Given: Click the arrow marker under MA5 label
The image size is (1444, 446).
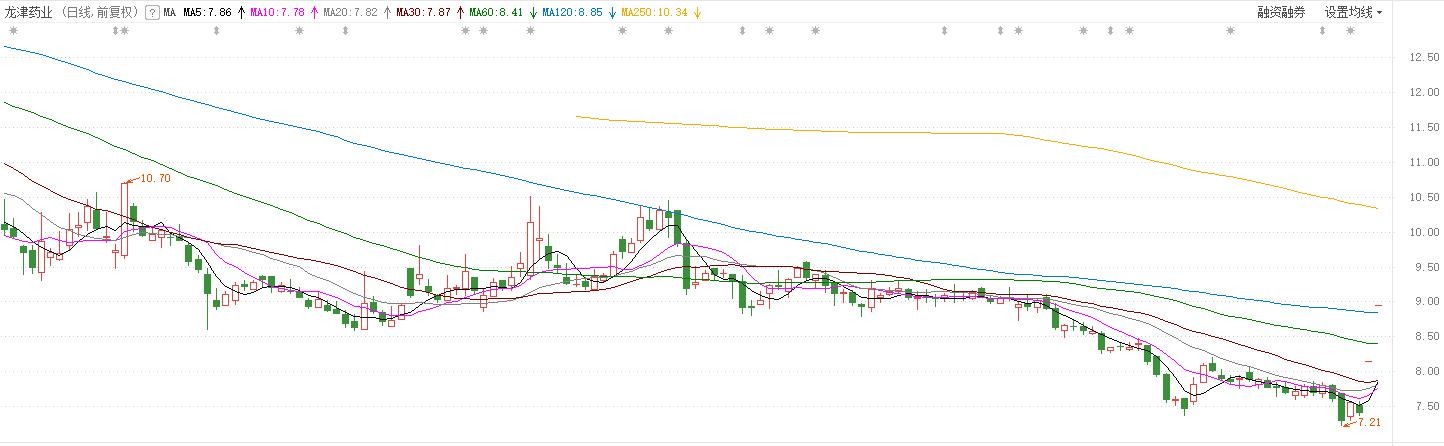Looking at the screenshot, I should click(x=217, y=31).
